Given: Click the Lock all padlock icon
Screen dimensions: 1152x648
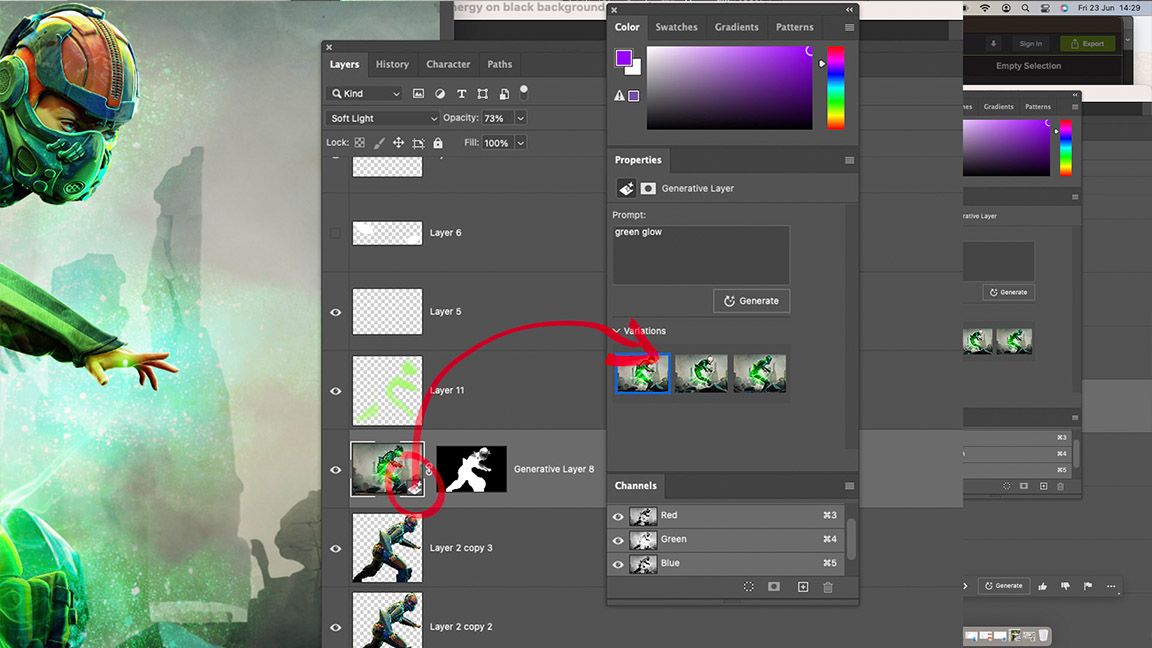Looking at the screenshot, I should 438,142.
